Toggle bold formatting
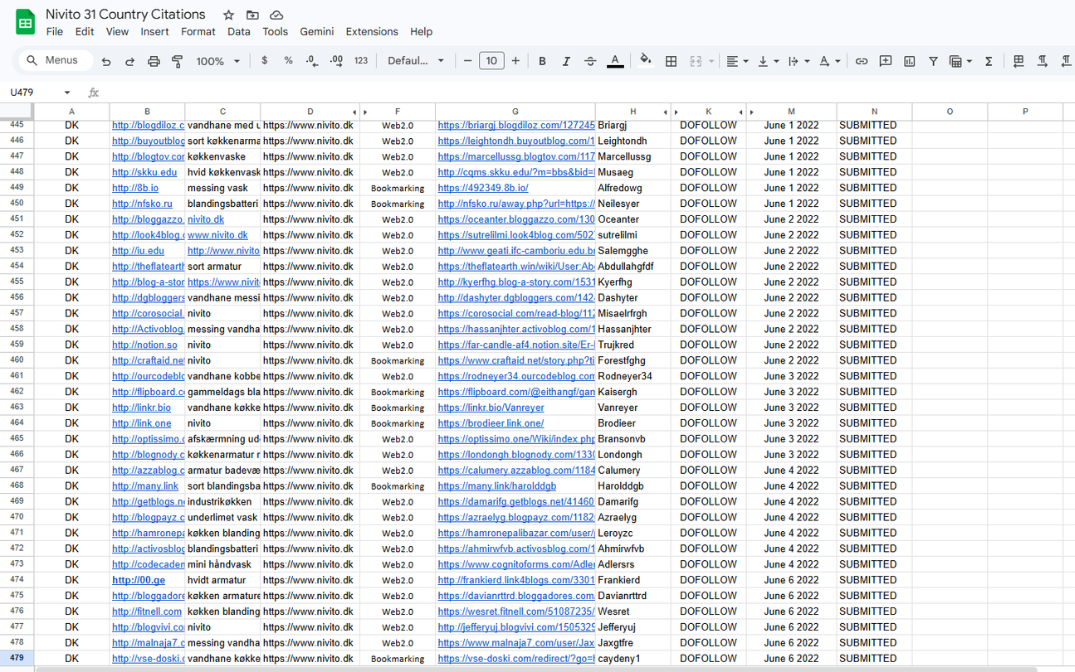 pos(542,61)
